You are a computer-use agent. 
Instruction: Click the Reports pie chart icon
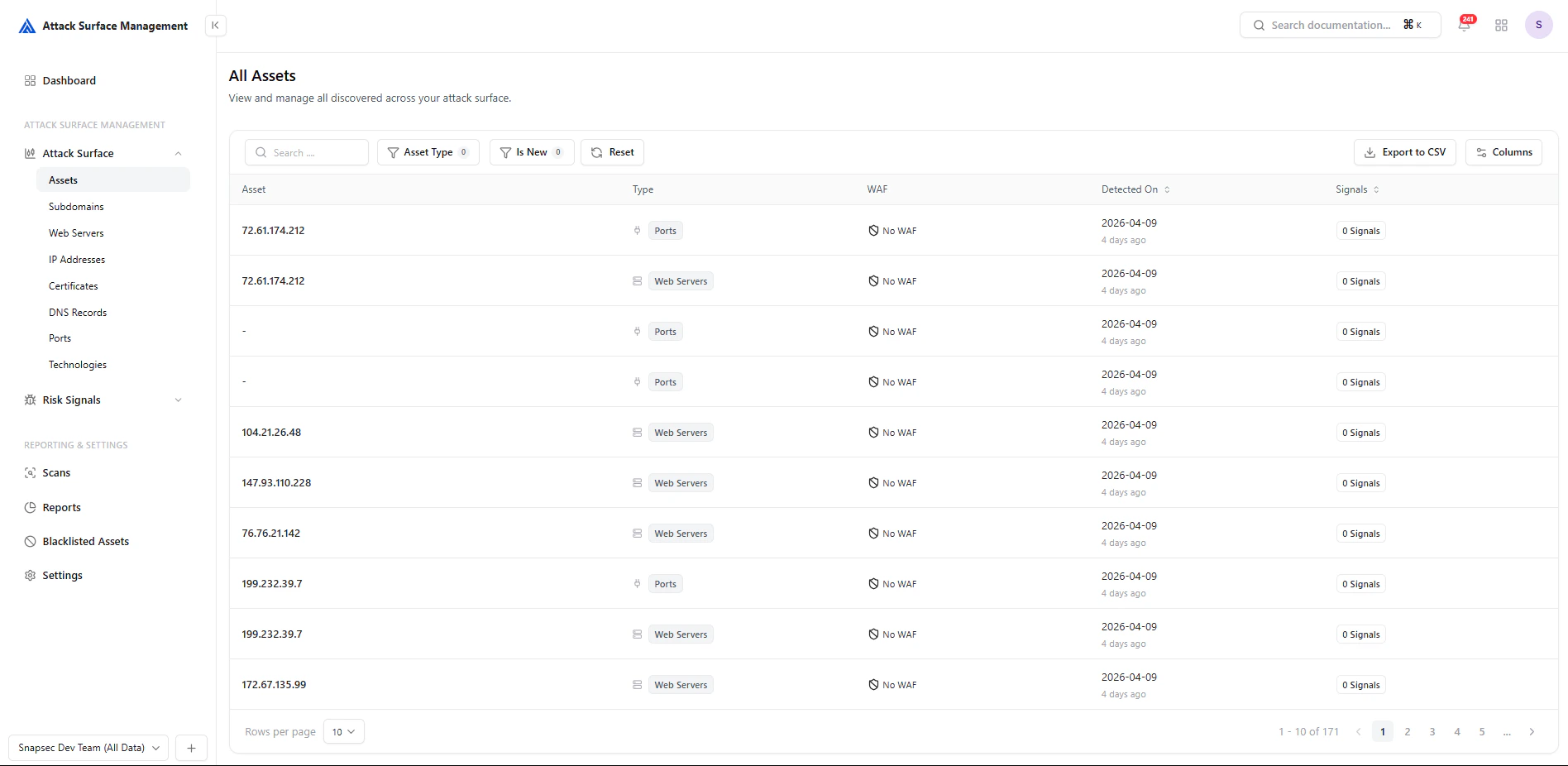pyautogui.click(x=30, y=507)
